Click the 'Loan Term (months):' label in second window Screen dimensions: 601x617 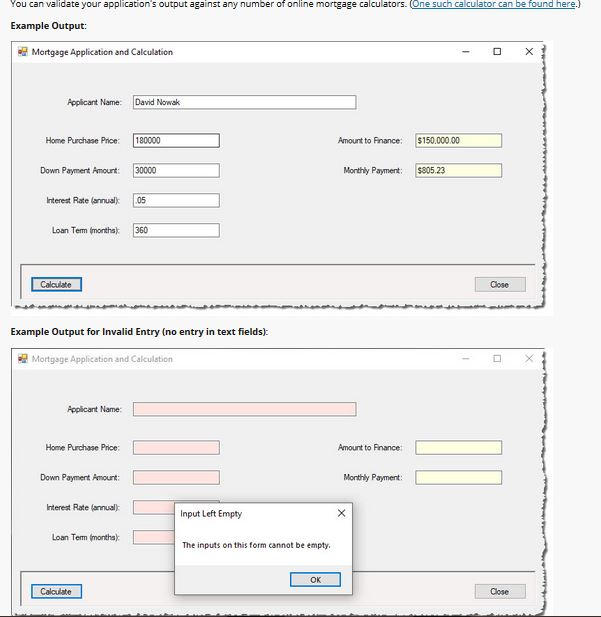click(x=86, y=537)
